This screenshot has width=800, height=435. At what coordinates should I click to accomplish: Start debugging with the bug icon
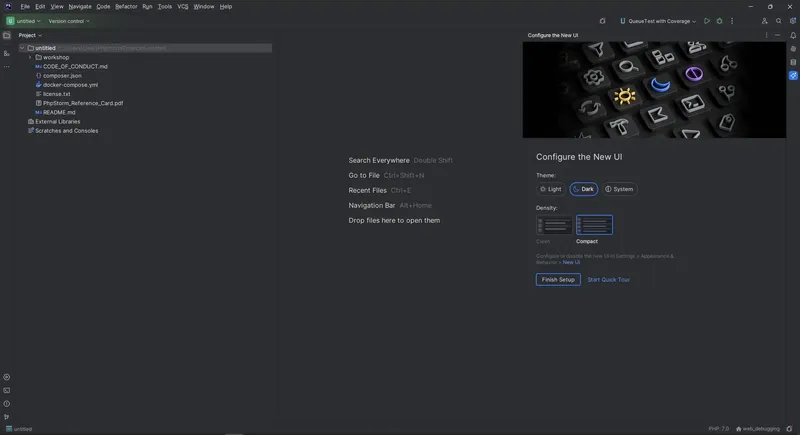point(719,21)
